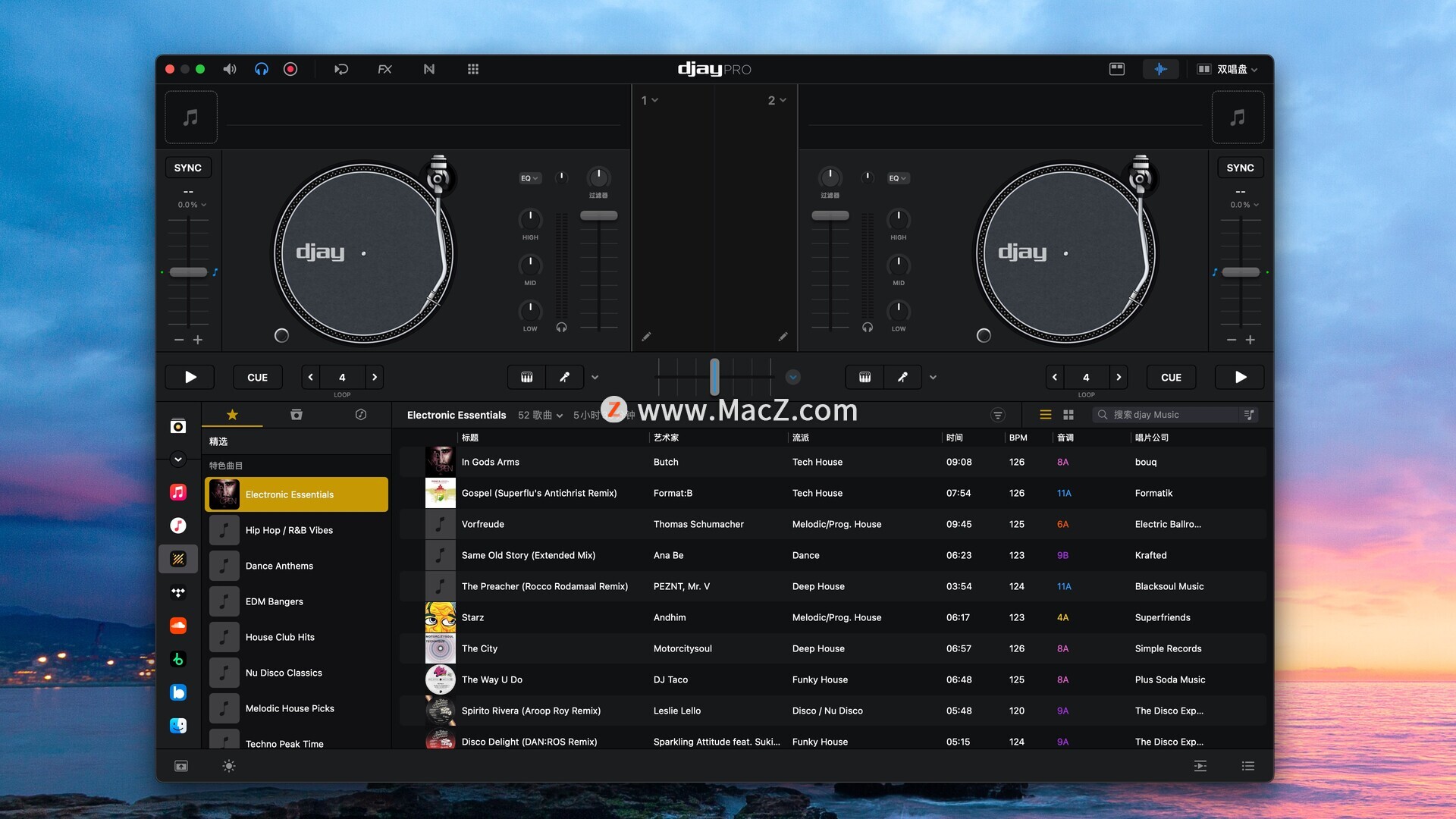1456x819 pixels.
Task: Open the right deck EQ dropdown
Action: pyautogui.click(x=898, y=178)
